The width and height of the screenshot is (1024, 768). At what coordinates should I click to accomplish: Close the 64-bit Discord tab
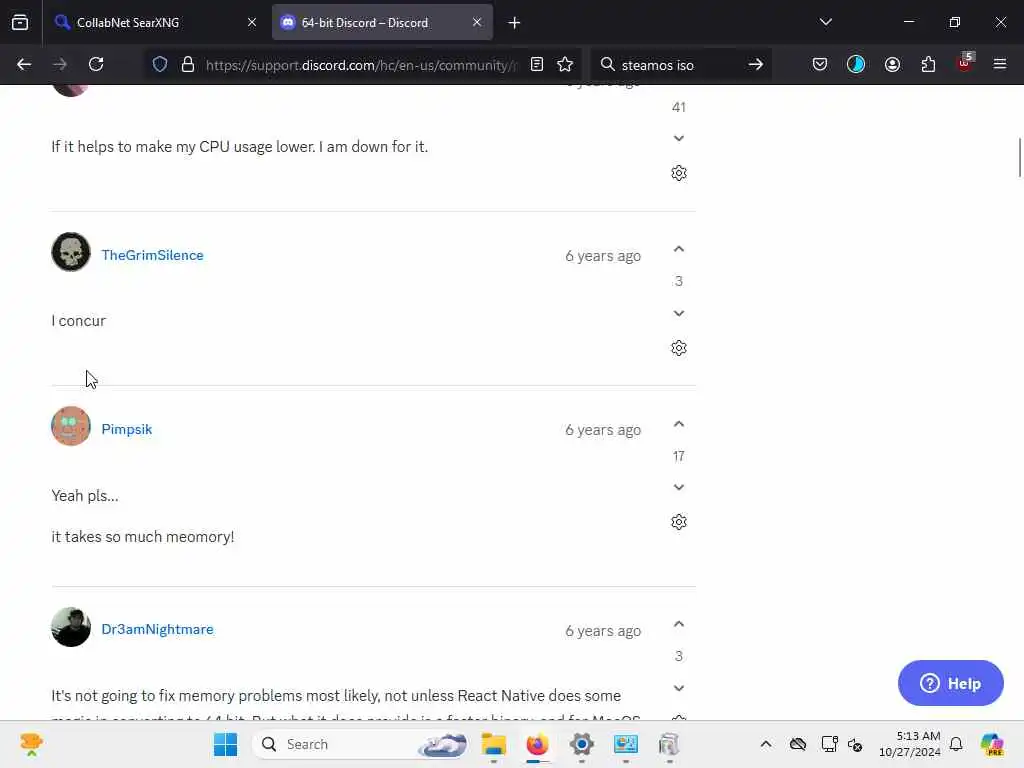click(477, 22)
